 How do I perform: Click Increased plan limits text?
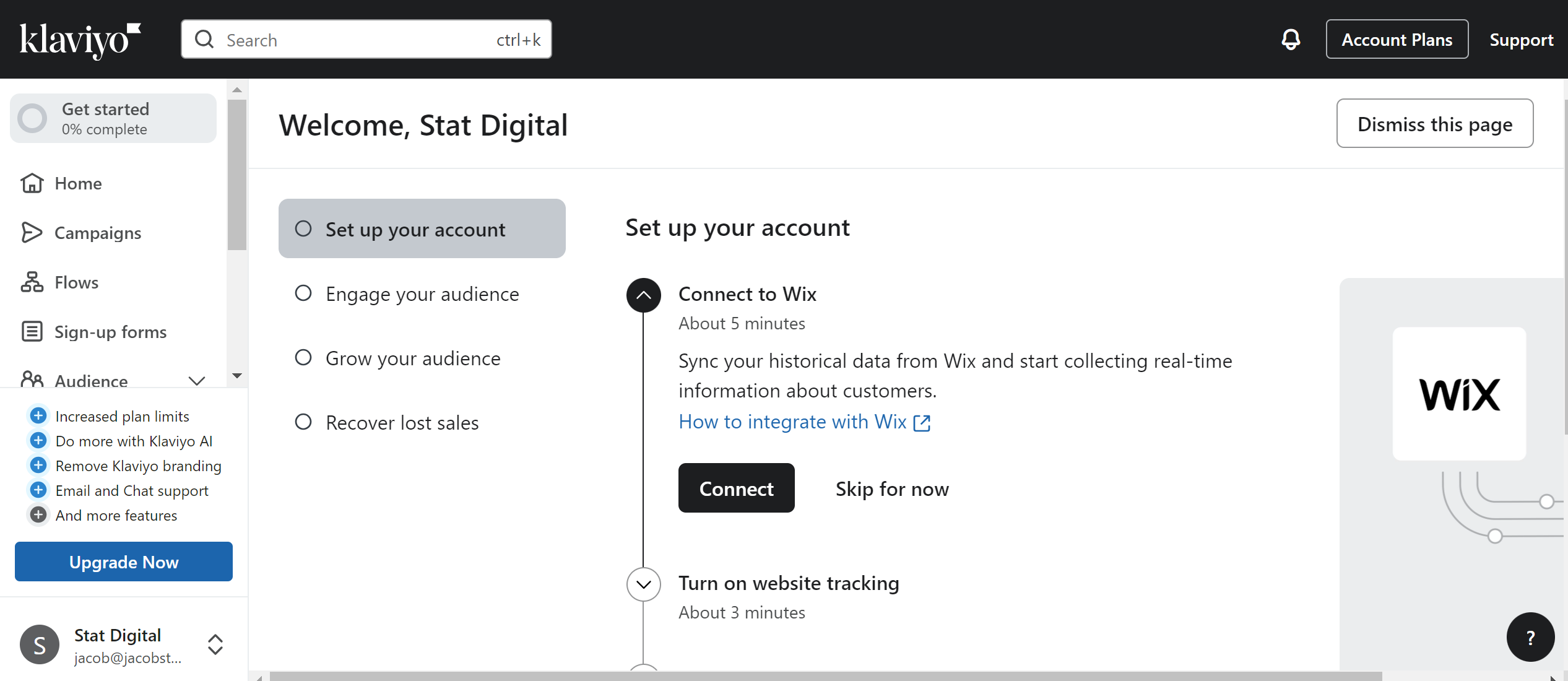coord(123,416)
